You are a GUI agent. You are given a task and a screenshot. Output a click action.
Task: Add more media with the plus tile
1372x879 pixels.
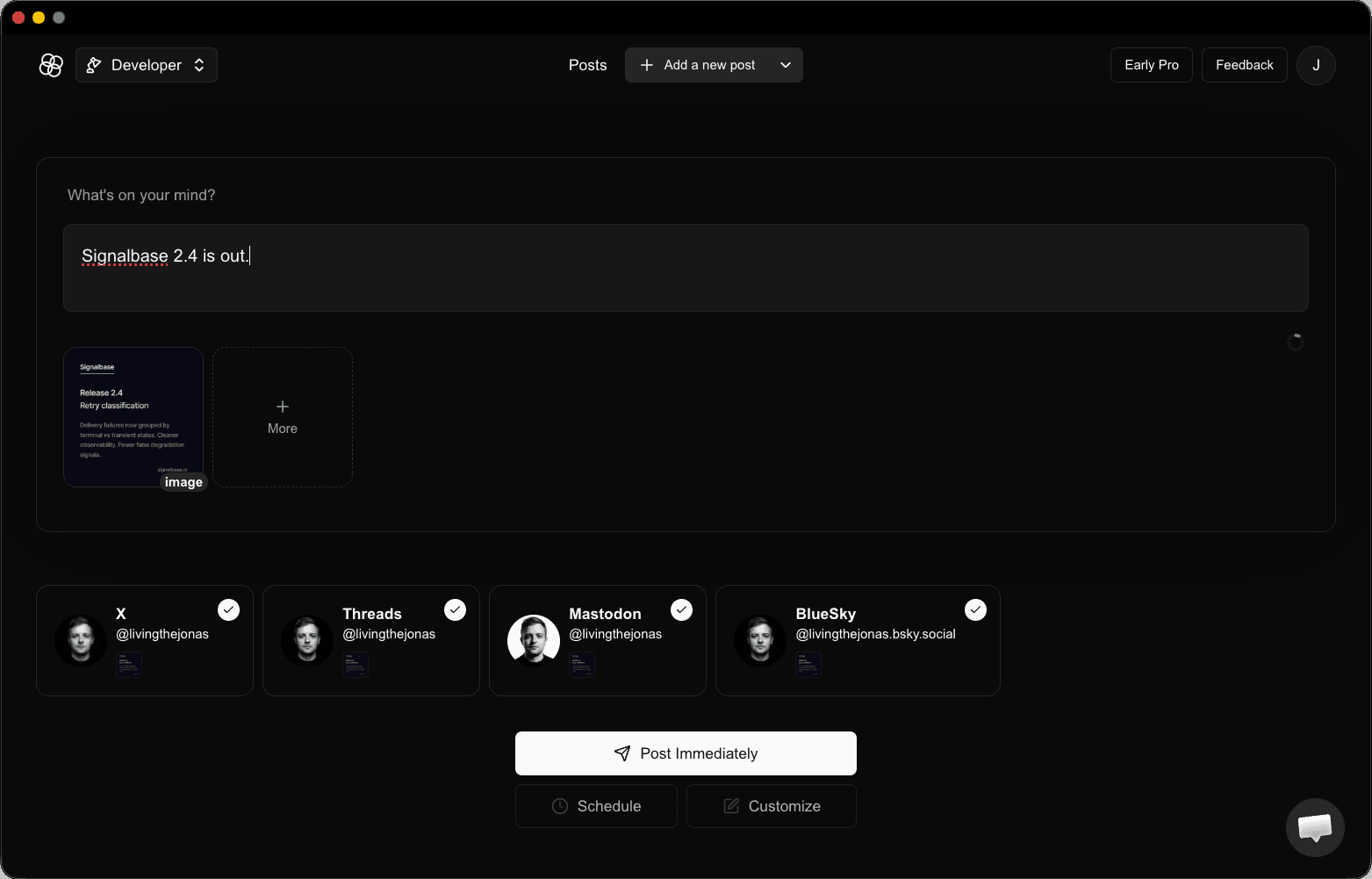(x=283, y=417)
